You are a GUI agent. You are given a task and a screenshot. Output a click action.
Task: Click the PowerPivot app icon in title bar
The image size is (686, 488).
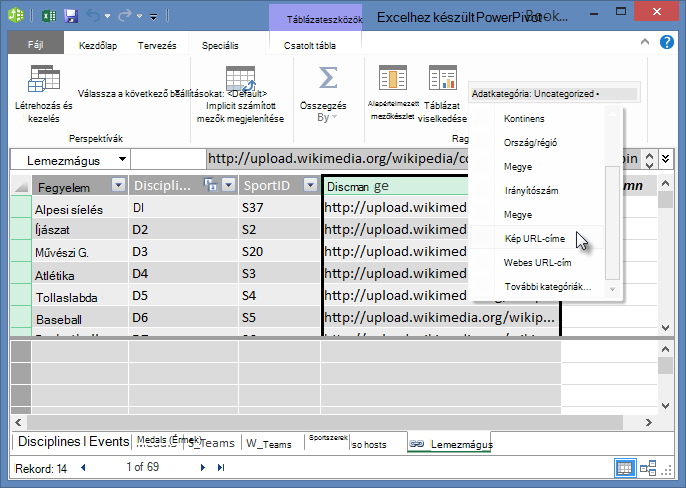pyautogui.click(x=16, y=16)
